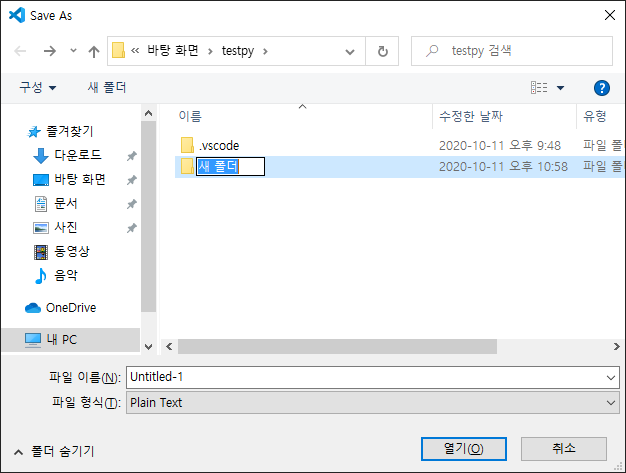Click the navigation pane scroll up arrow
Screen dimensions: 626x473
point(149,113)
